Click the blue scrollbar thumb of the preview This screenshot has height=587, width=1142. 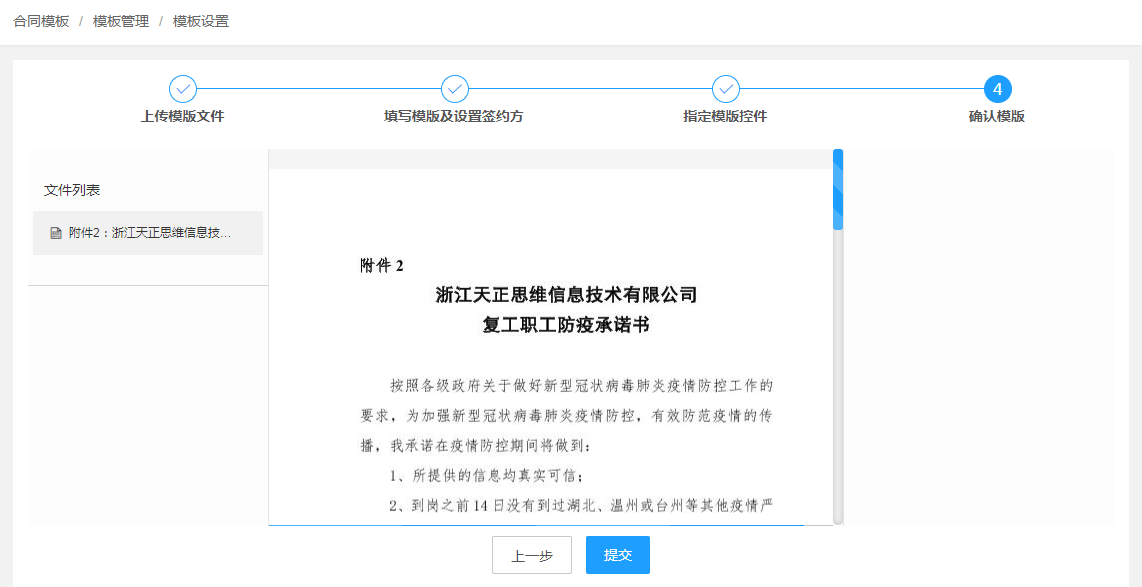(838, 190)
